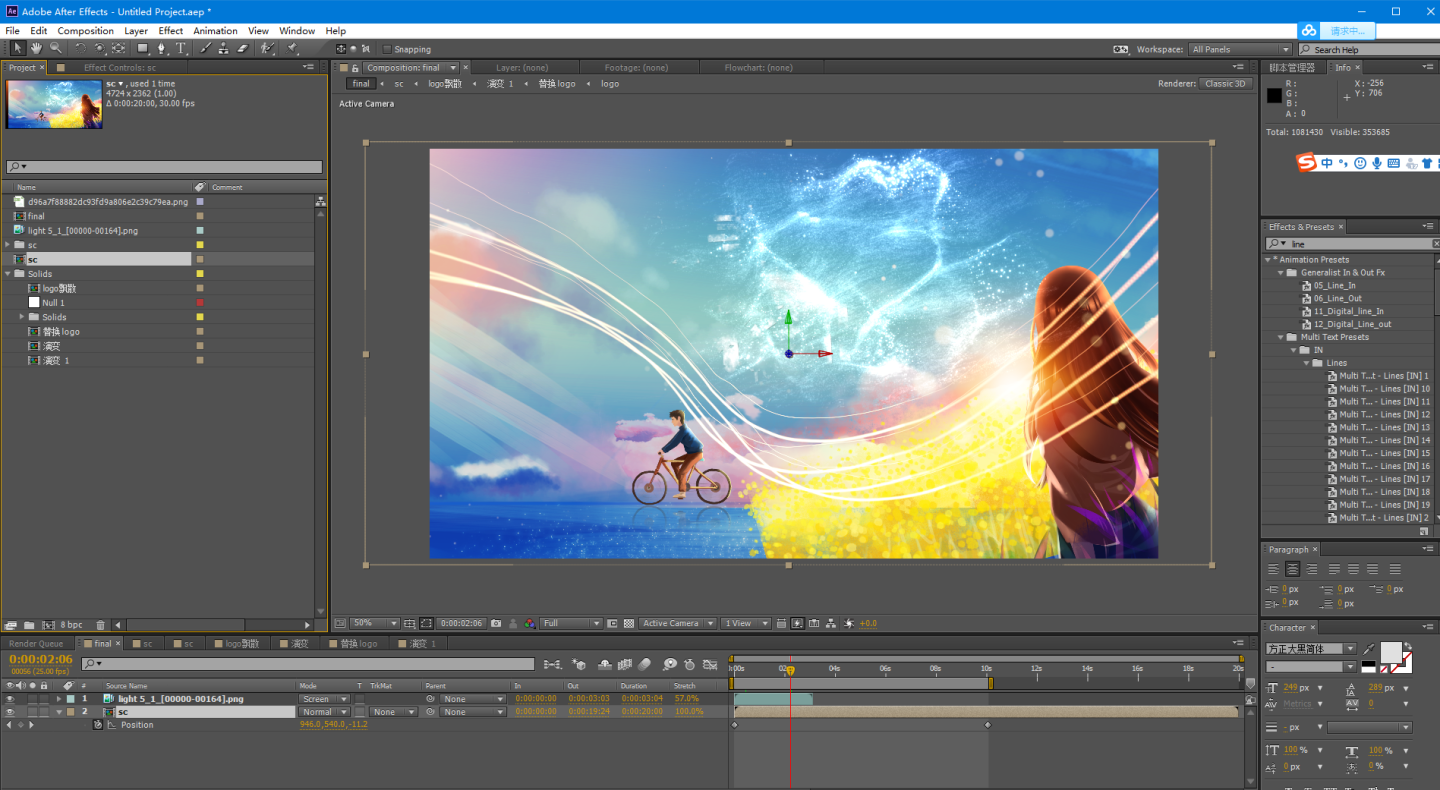Select the Horizontal Type tool

[181, 48]
